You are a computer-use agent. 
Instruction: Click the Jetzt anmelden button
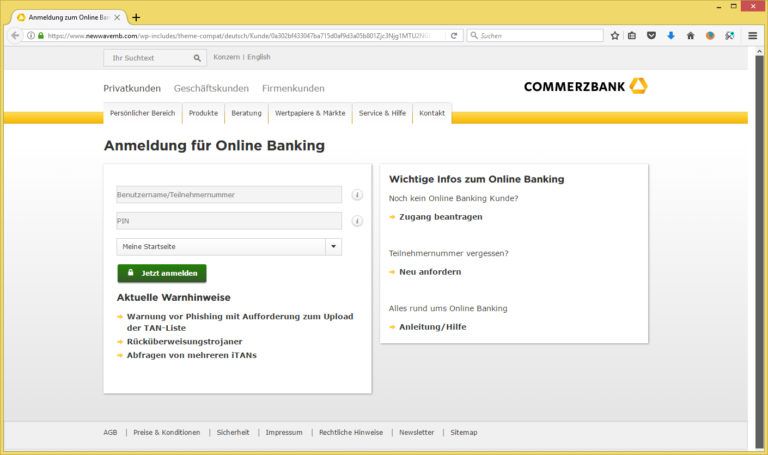click(x=162, y=273)
